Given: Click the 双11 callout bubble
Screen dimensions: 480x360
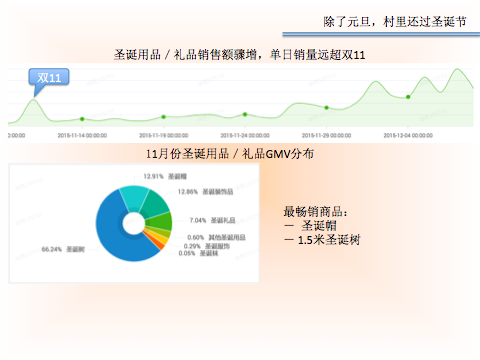Looking at the screenshot, I should [x=49, y=78].
